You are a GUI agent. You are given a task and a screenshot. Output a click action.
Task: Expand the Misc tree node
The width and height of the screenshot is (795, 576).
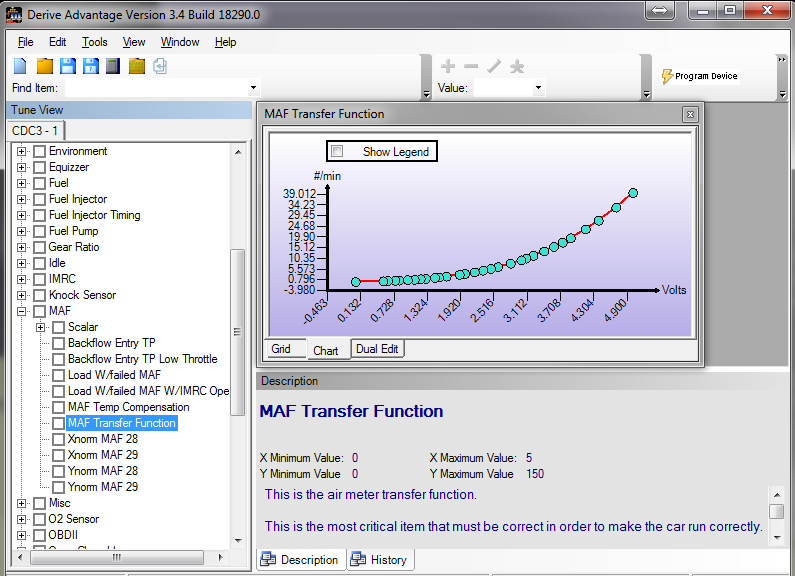21,503
